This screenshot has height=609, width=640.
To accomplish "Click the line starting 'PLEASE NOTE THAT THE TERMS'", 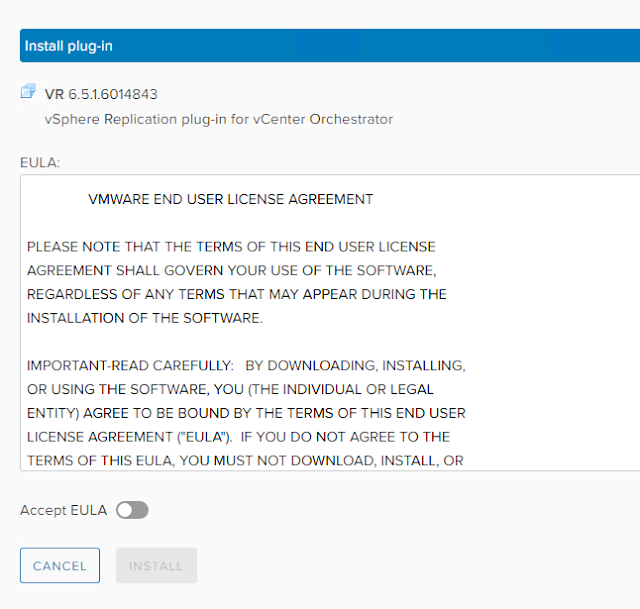I will coord(231,247).
